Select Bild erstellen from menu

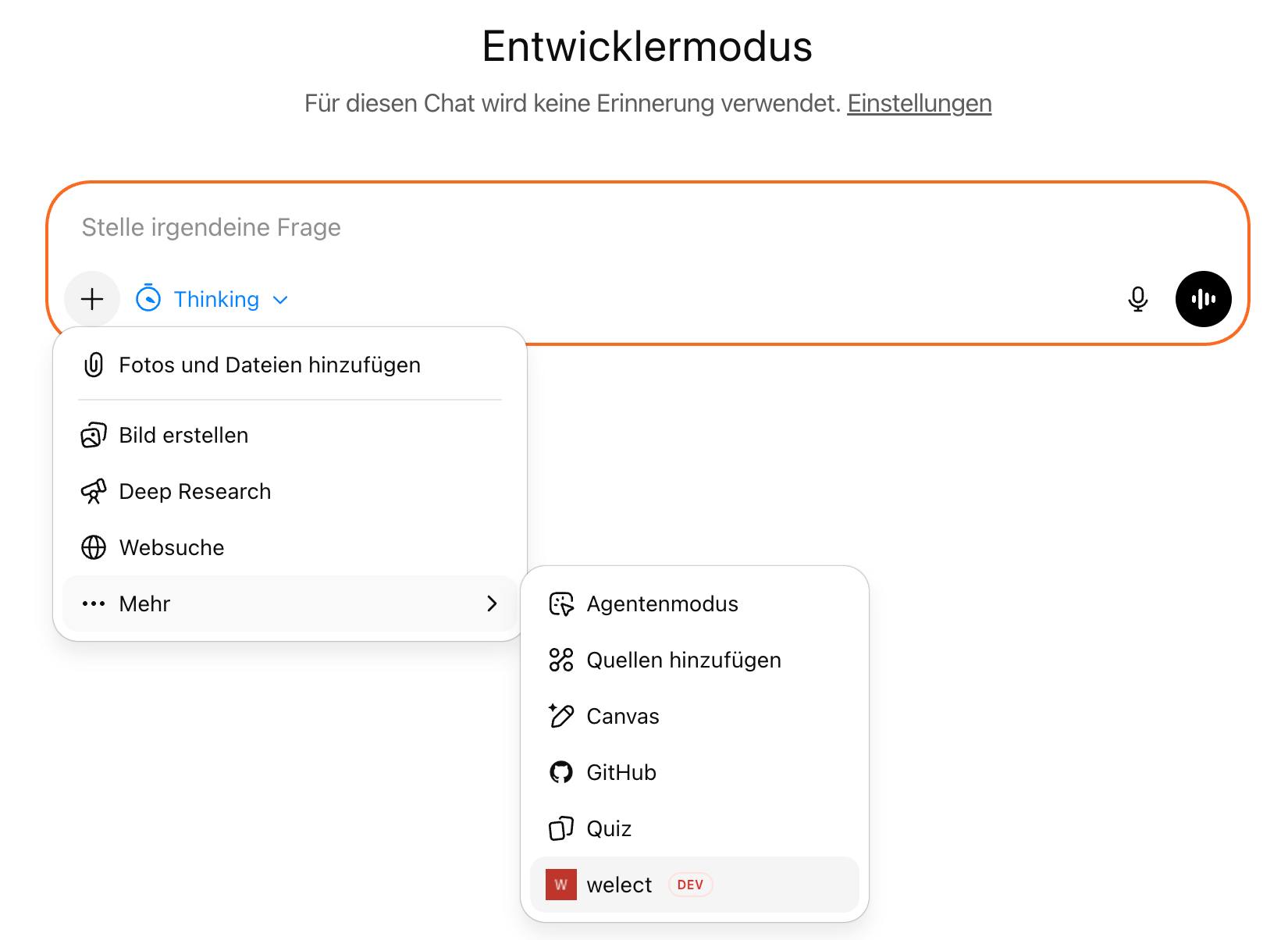pyautogui.click(x=183, y=435)
